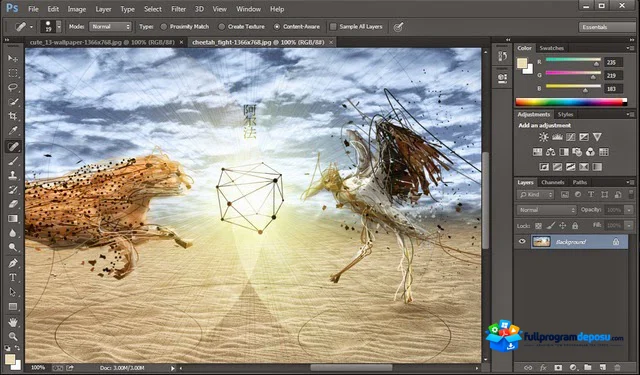The height and width of the screenshot is (375, 640).
Task: Hide the Background layer eye icon
Action: 522,242
